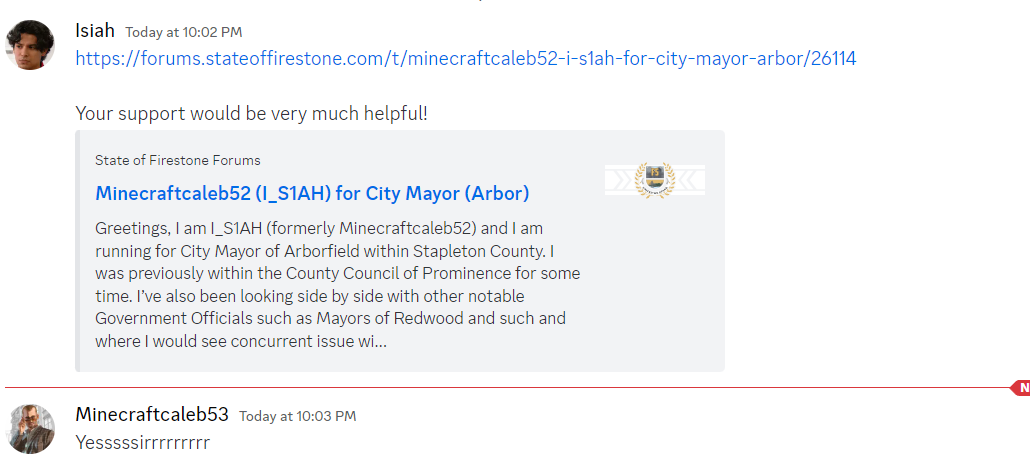Click the State of Firestone Forums provider label
Viewport: 1030px width, 465px height.
coord(177,160)
